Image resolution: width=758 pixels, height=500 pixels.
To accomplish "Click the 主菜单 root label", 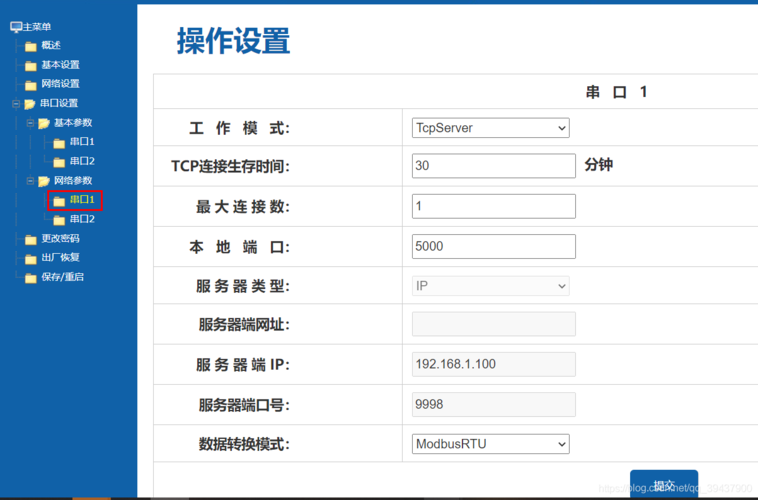I will click(37, 27).
